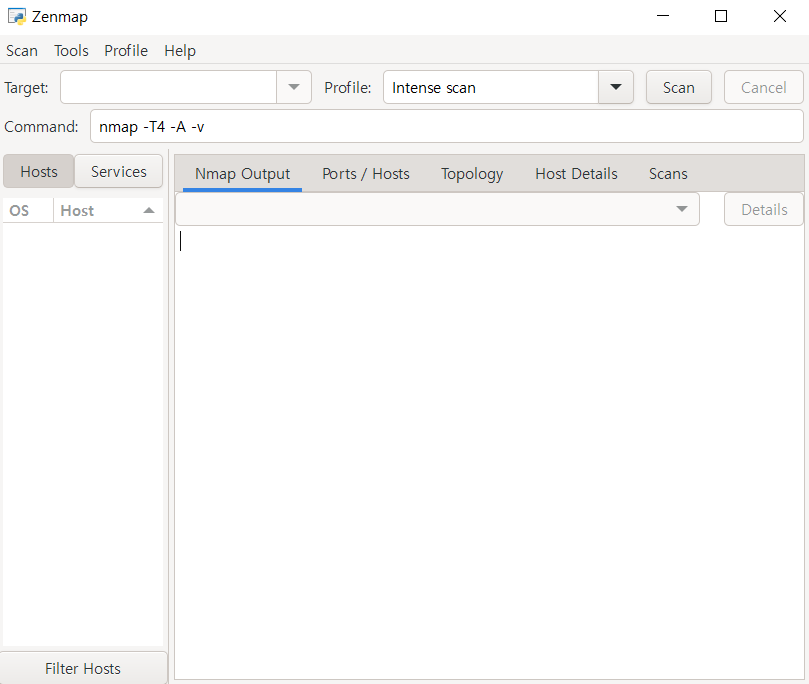Click inside the Nmap output text area
Image resolution: width=809 pixels, height=684 pixels.
pos(489,453)
